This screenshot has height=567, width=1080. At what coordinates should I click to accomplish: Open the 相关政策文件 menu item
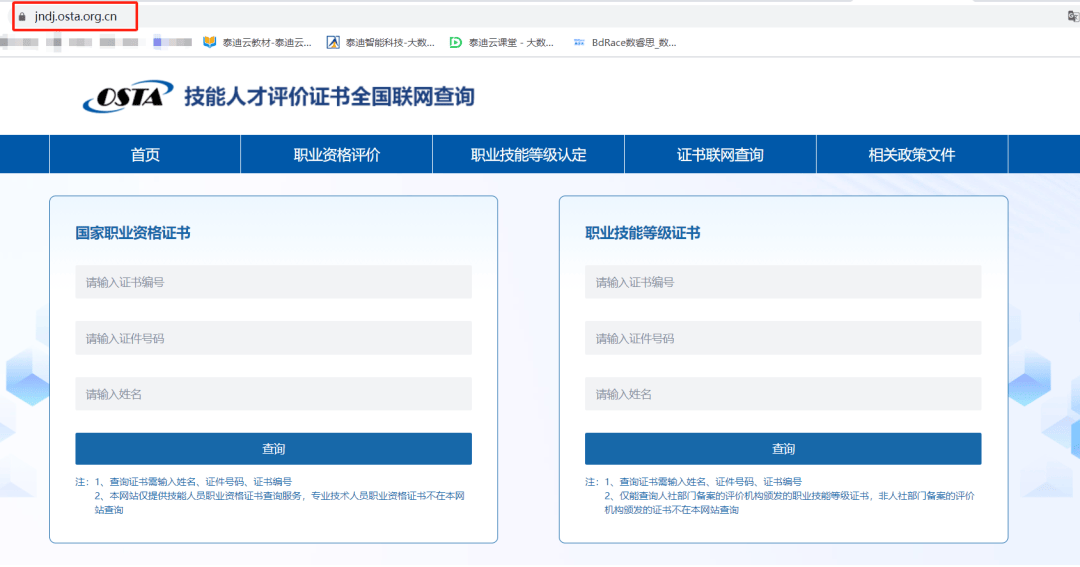[x=912, y=155]
